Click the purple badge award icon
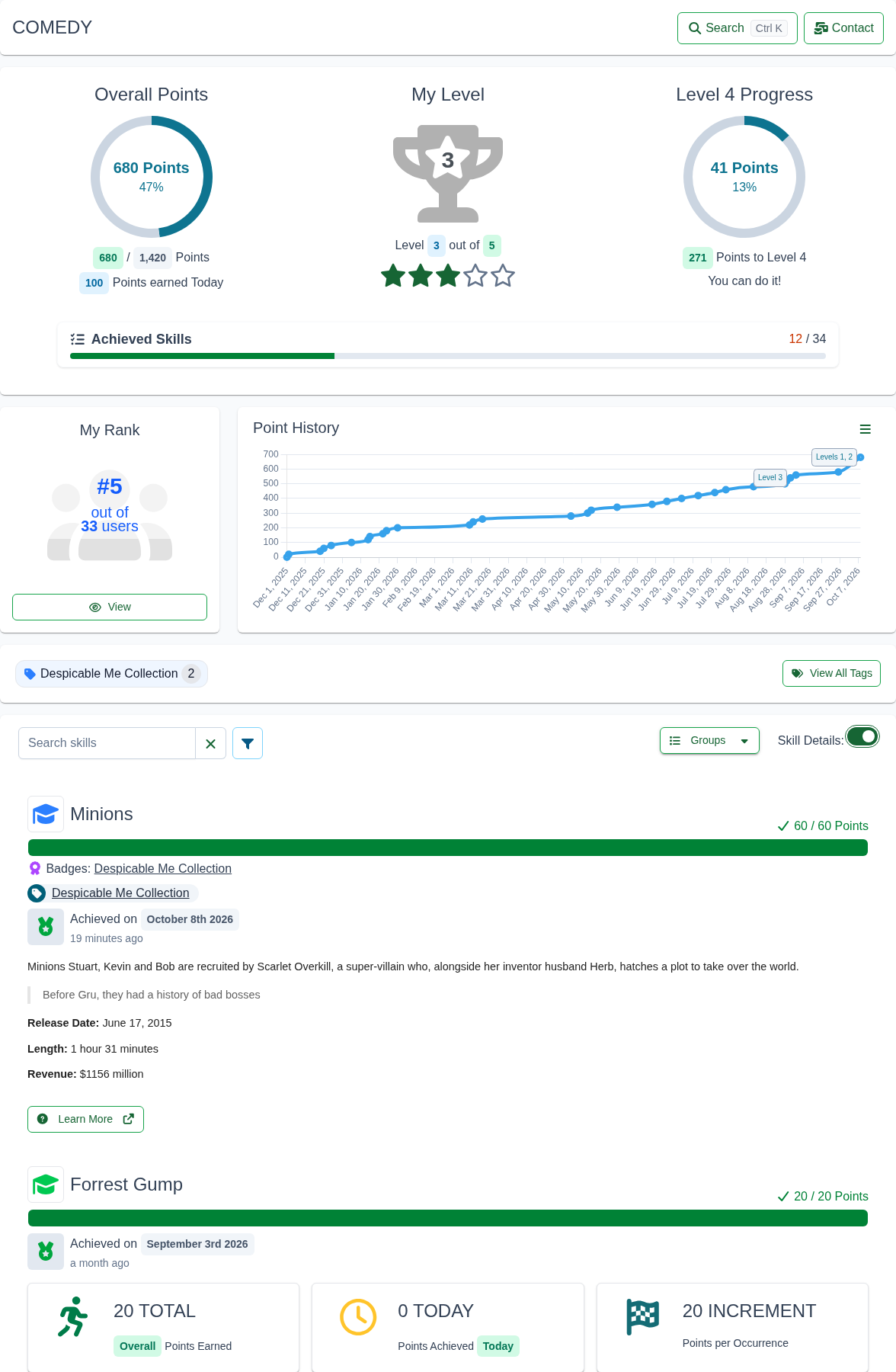 tap(34, 868)
